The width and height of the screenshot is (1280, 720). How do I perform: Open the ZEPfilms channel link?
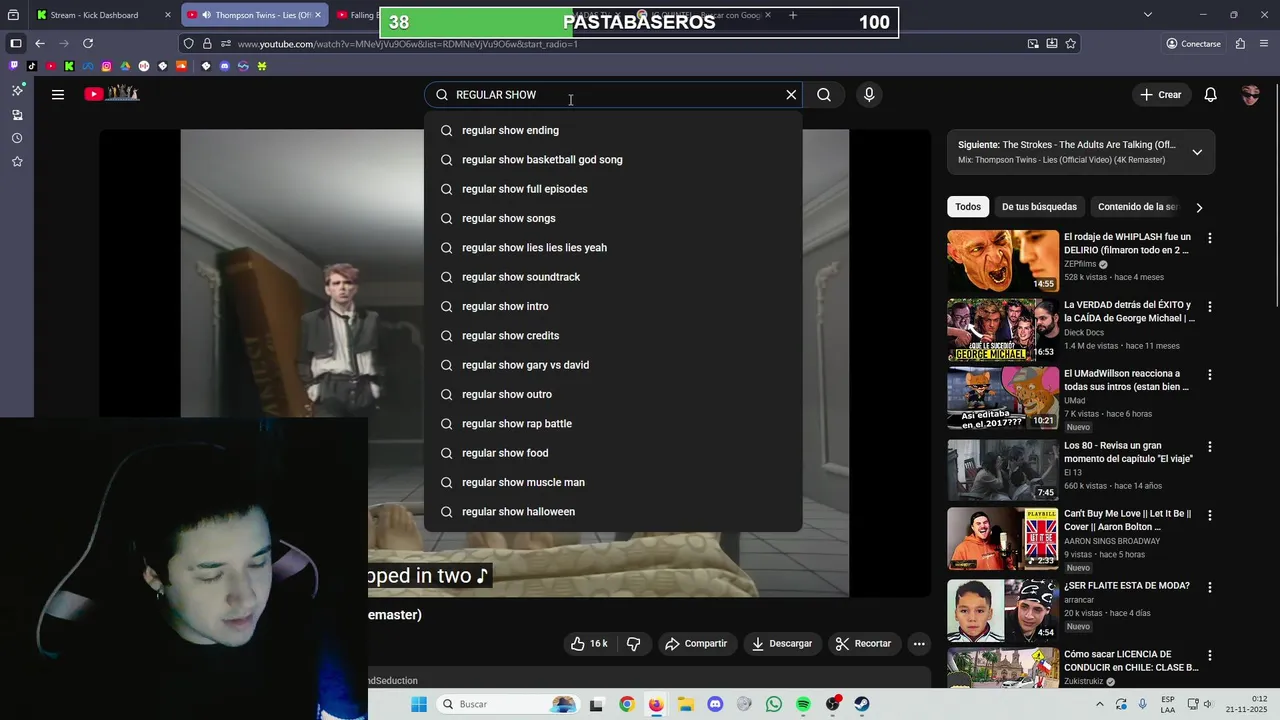tap(1080, 264)
